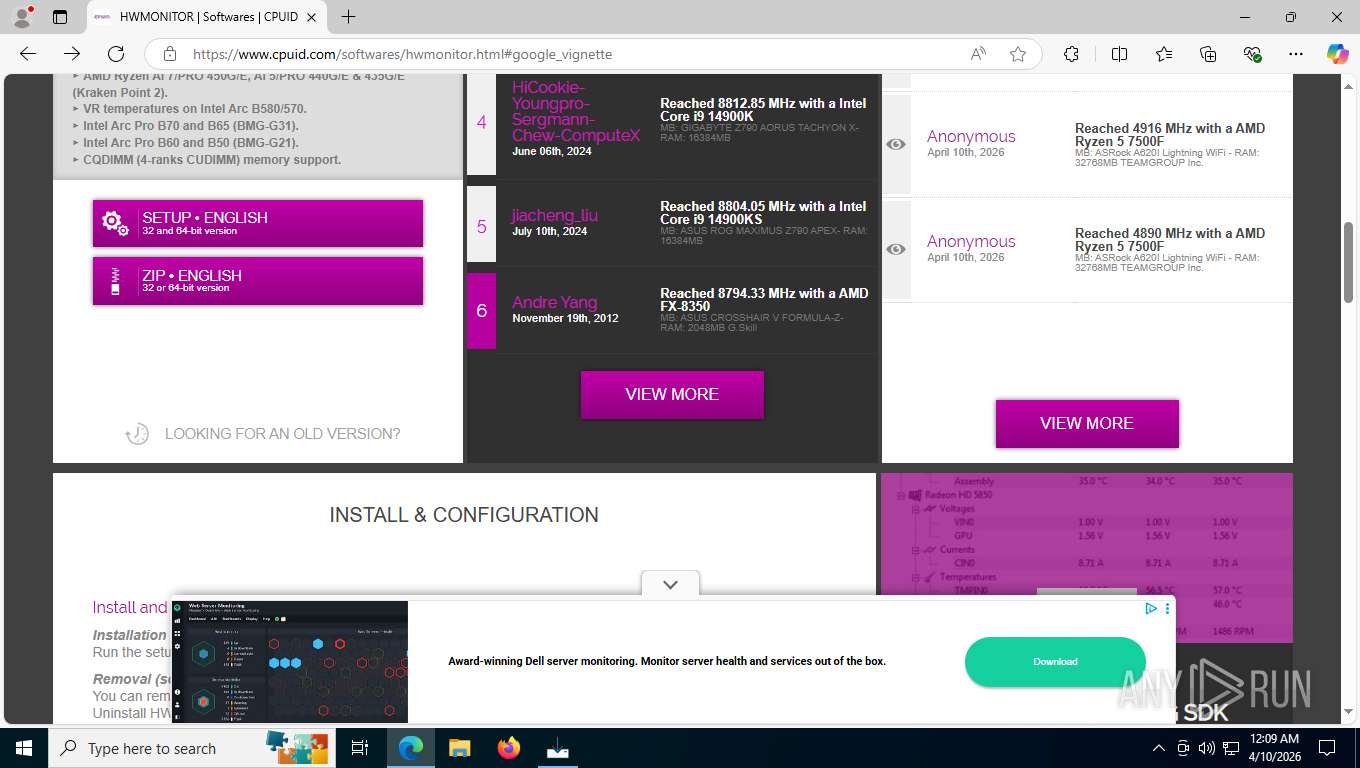Image resolution: width=1360 pixels, height=768 pixels.
Task: Open the Edge profile avatar
Action: [22, 17]
